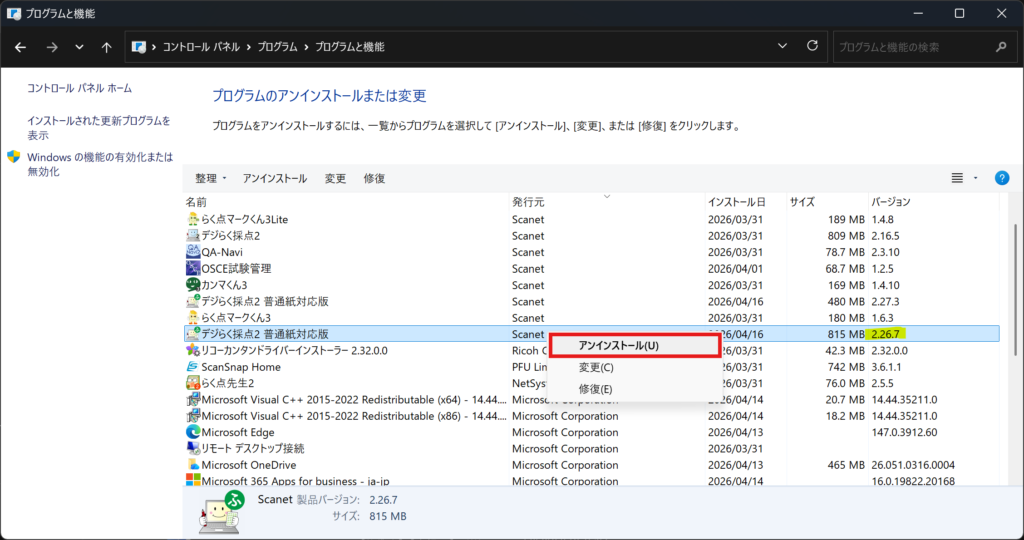
Task: Expand the プログラム breadcrumb chevron
Action: click(306, 47)
